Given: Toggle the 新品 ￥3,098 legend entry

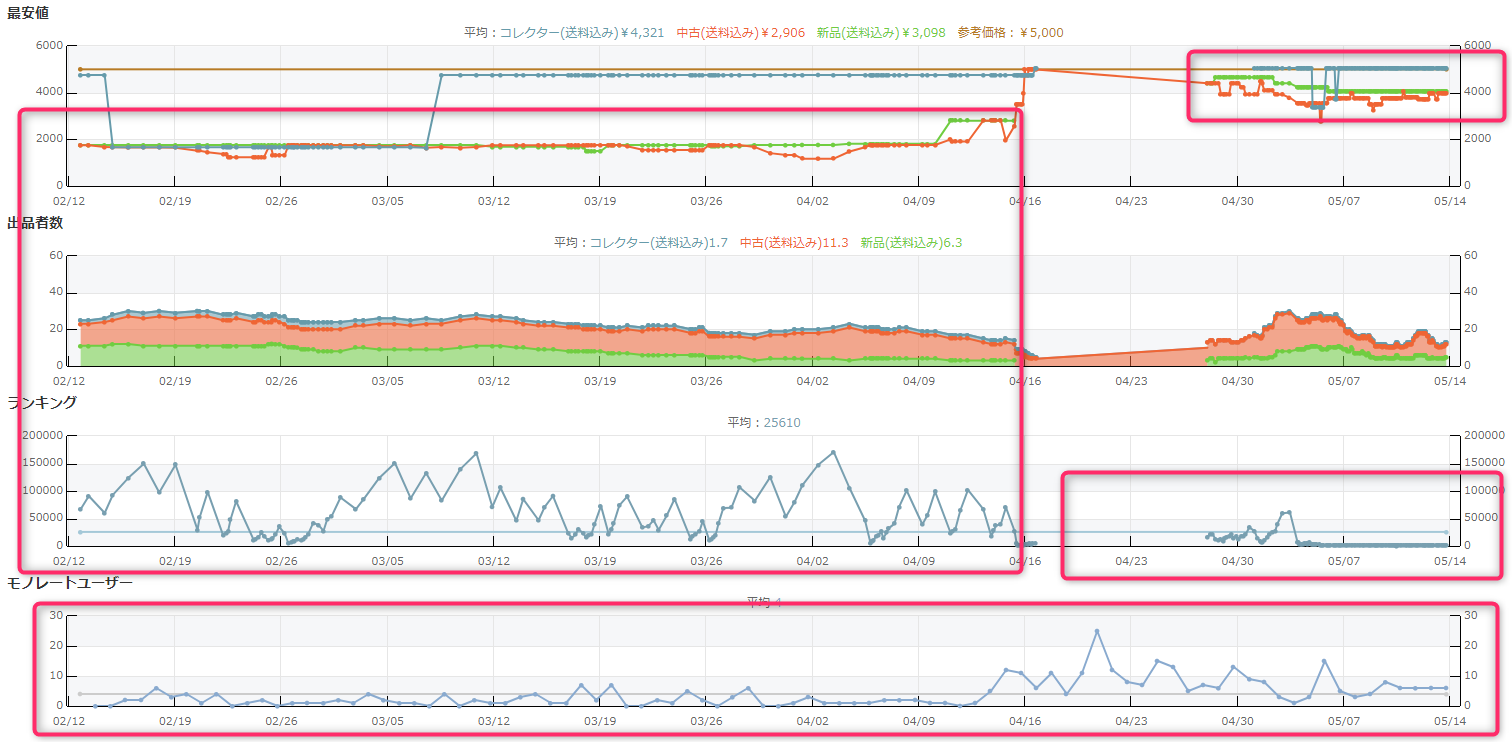Looking at the screenshot, I should [x=880, y=33].
